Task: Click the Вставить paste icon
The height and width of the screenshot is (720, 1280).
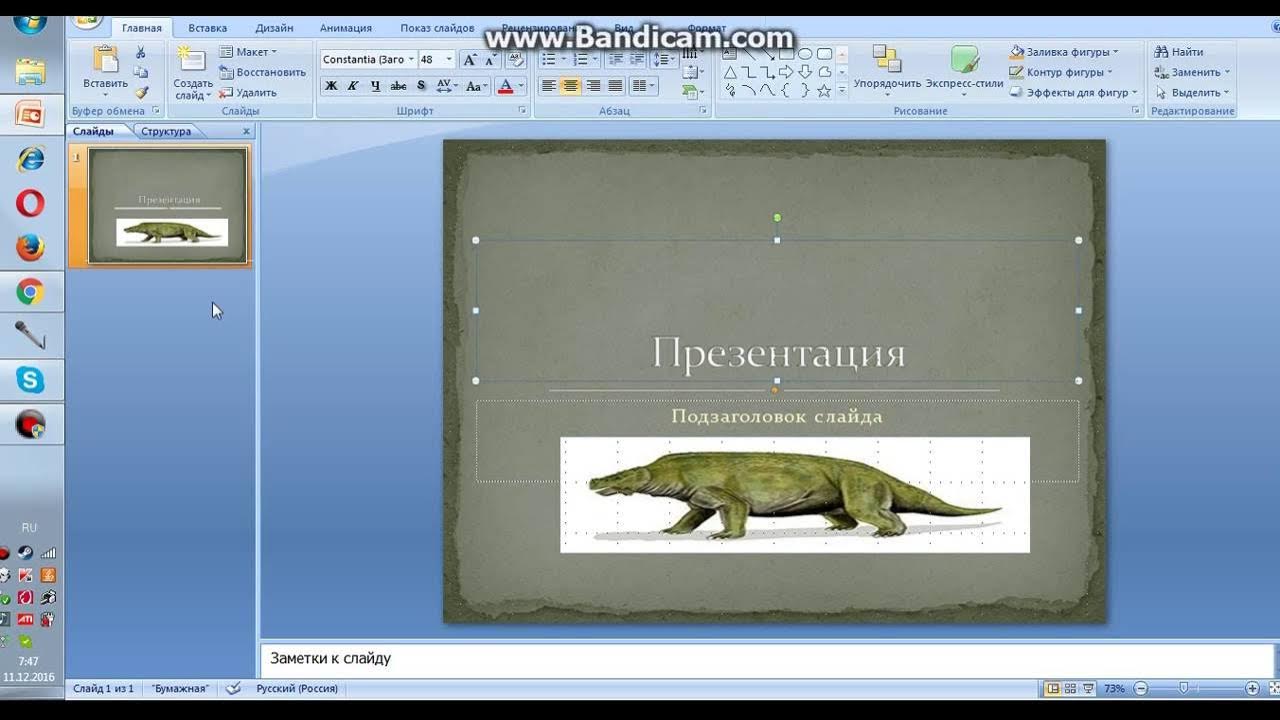Action: [105, 60]
